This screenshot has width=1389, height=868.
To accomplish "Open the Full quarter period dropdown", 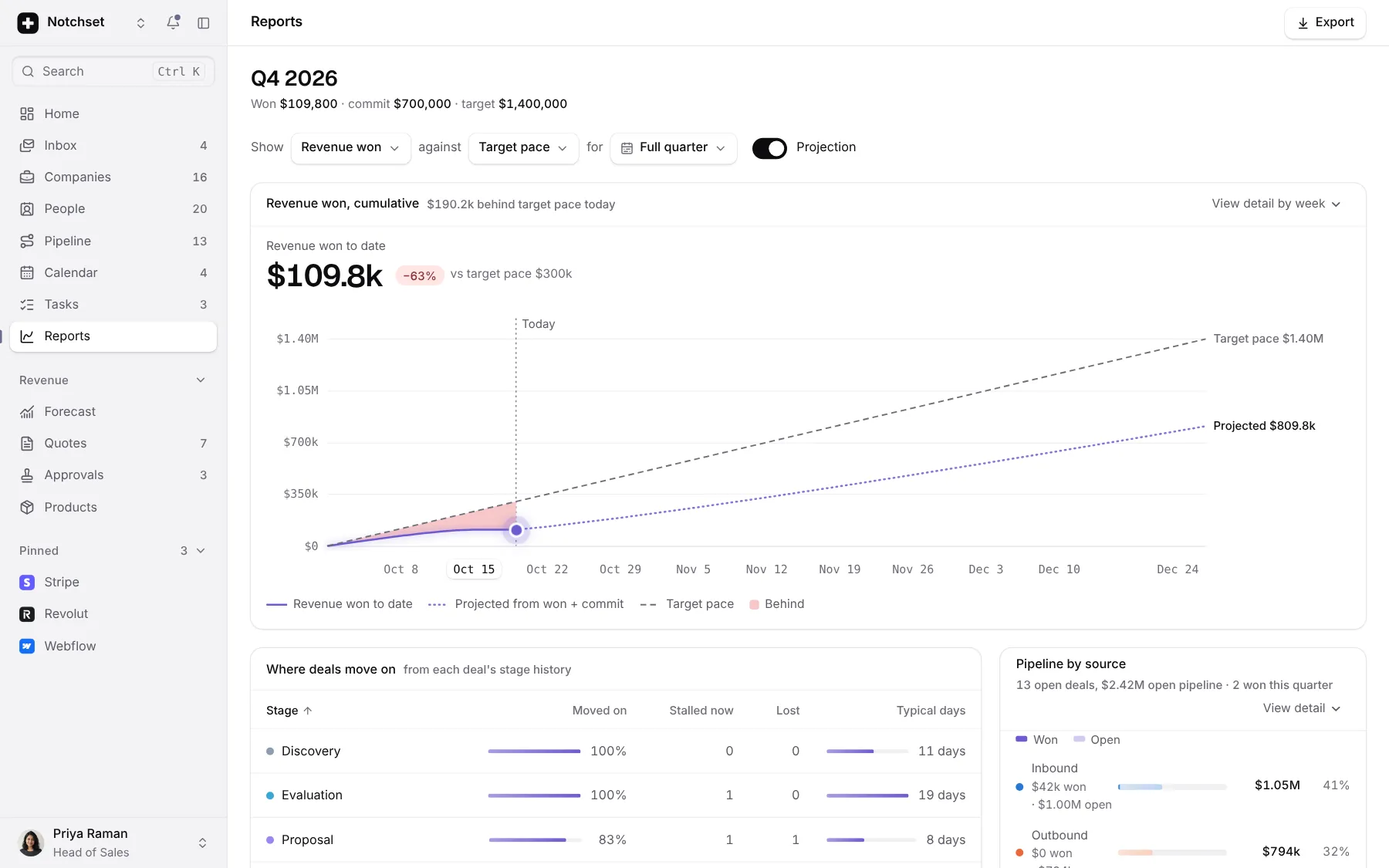I will [674, 147].
